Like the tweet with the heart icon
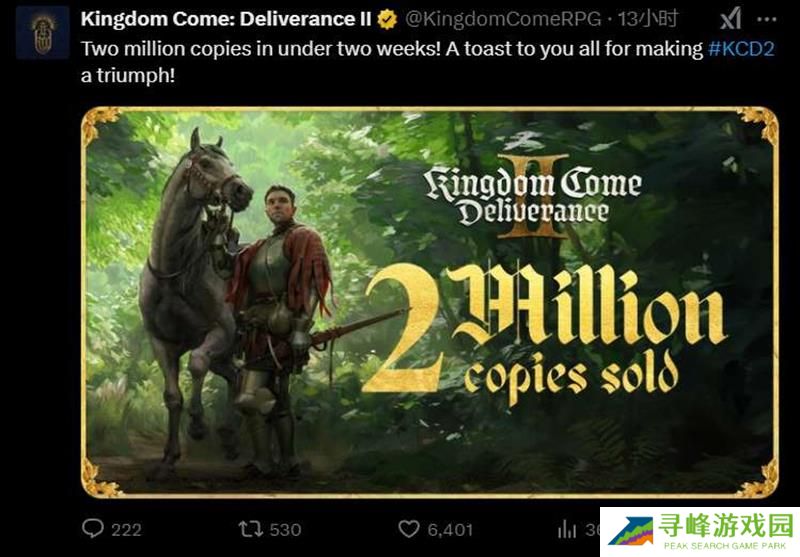800x557 pixels. [x=408, y=529]
